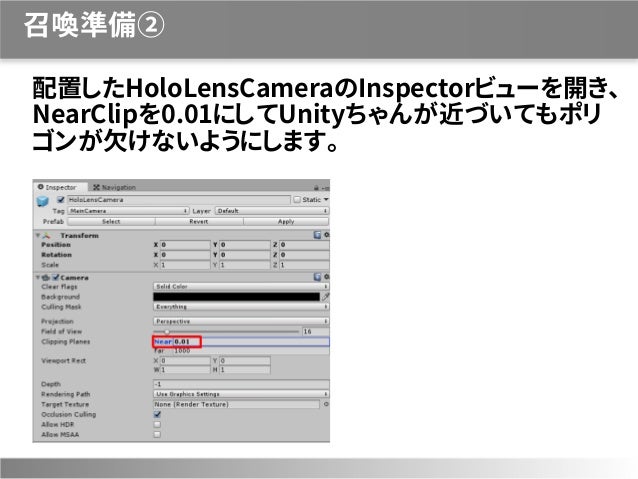Click the Inspector panel lock icon
The image size is (638, 479).
click(x=316, y=188)
